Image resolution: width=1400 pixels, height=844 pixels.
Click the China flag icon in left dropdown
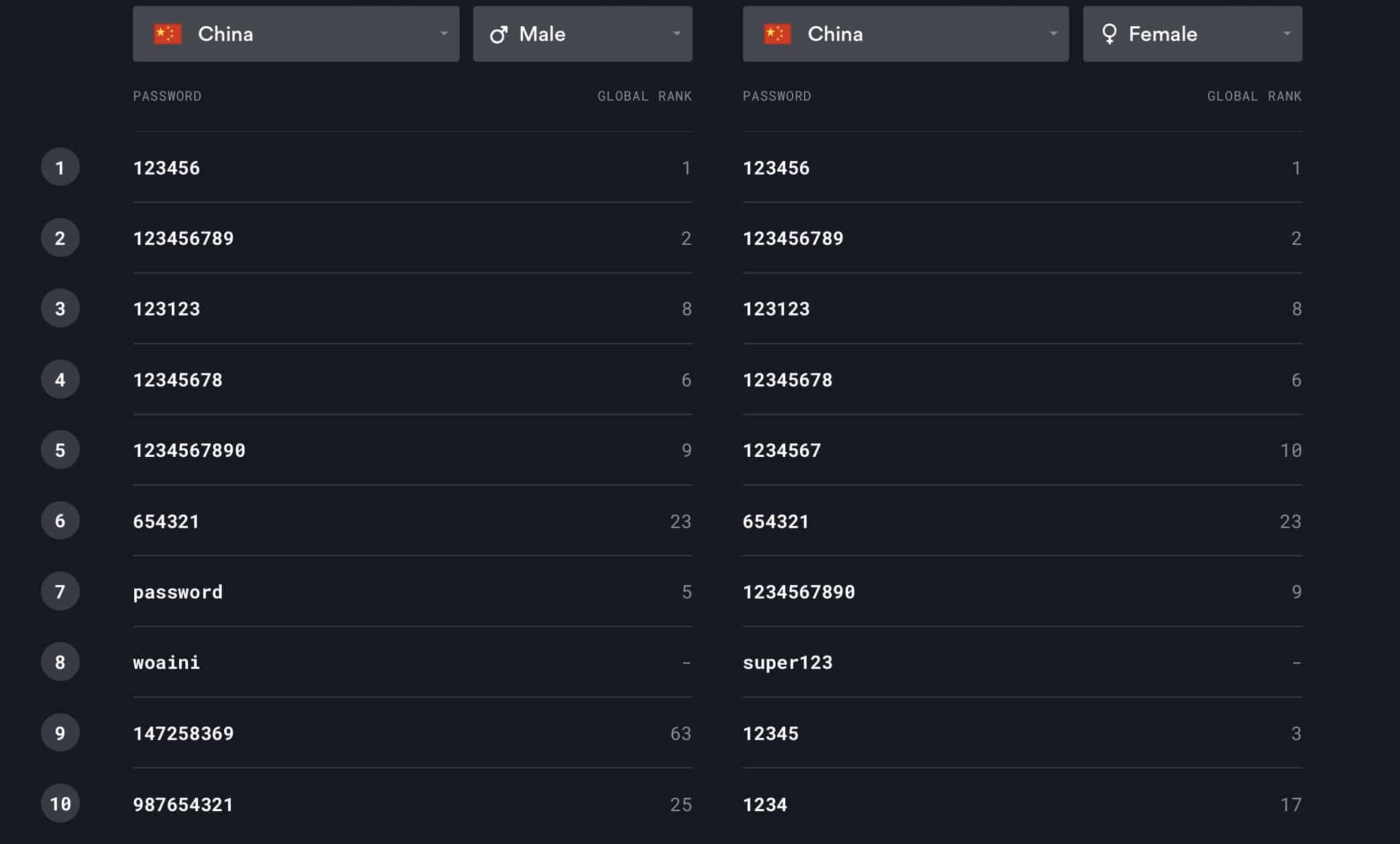168,34
